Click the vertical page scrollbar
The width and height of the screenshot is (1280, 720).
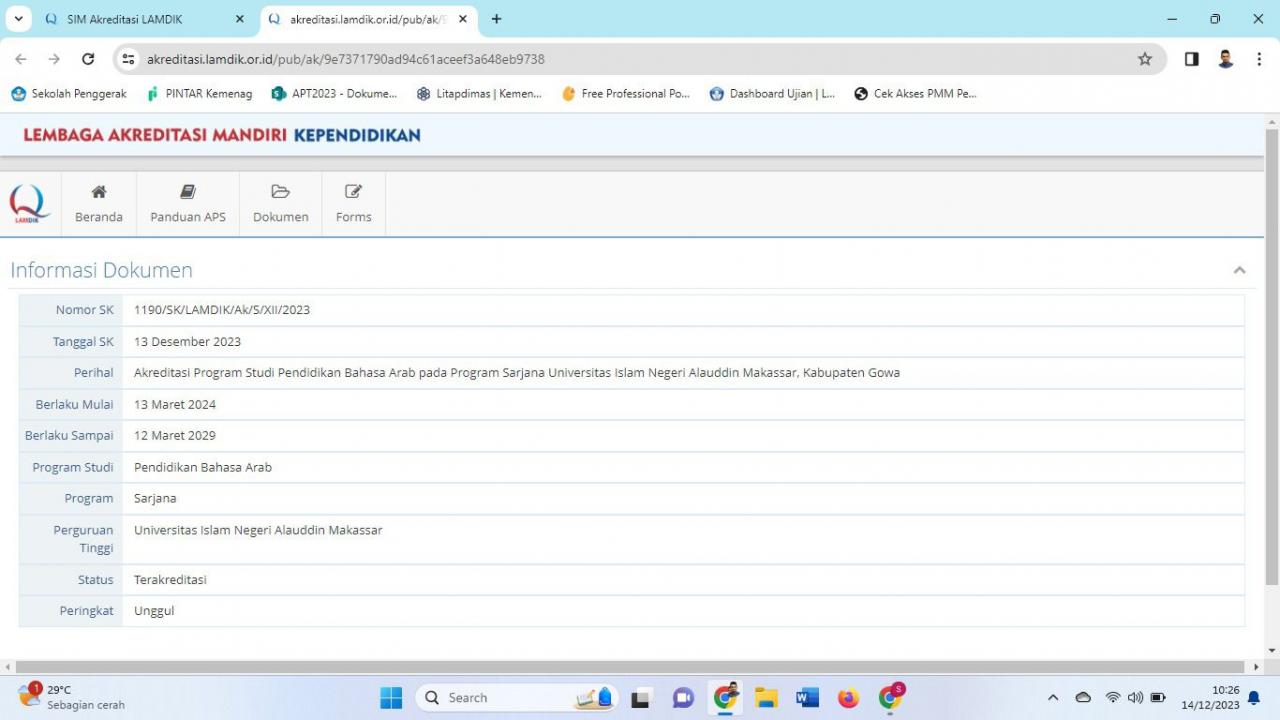(x=1272, y=355)
